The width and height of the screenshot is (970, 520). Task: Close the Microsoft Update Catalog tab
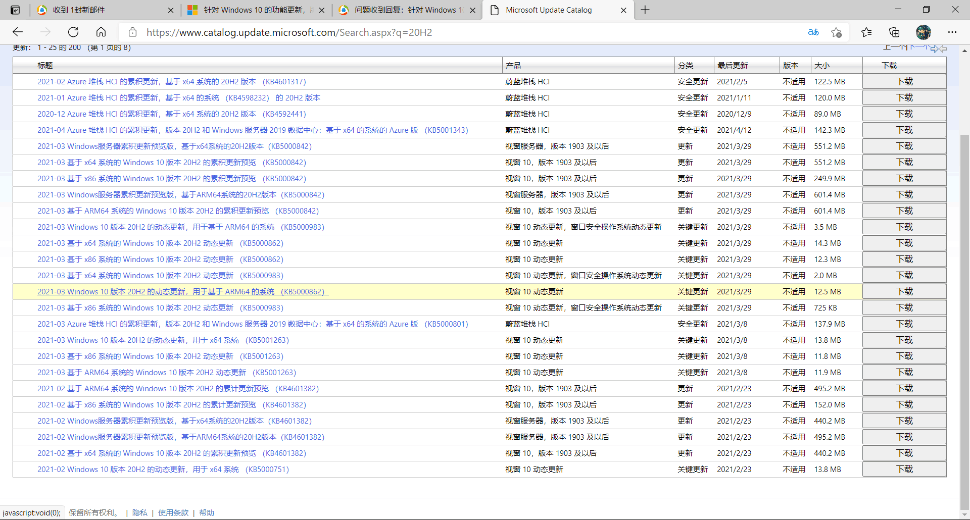624,10
